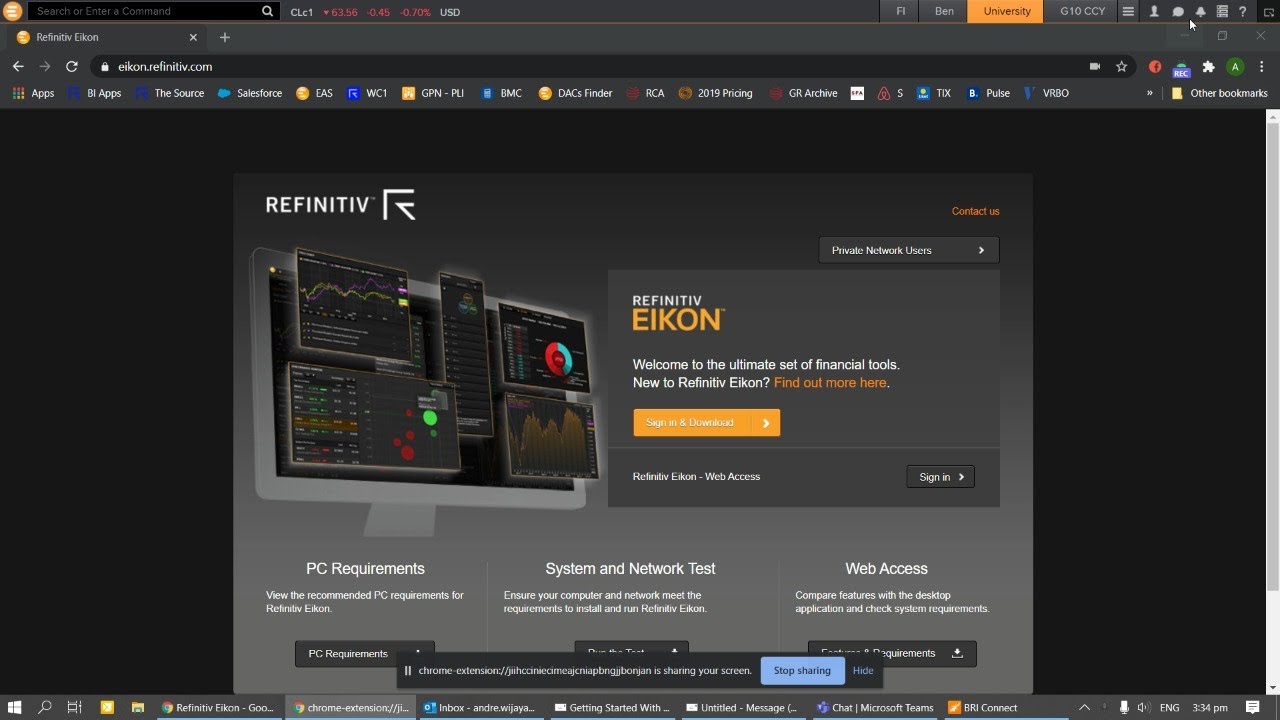Open Private Network Users
The width and height of the screenshot is (1280, 720).
[x=908, y=250]
